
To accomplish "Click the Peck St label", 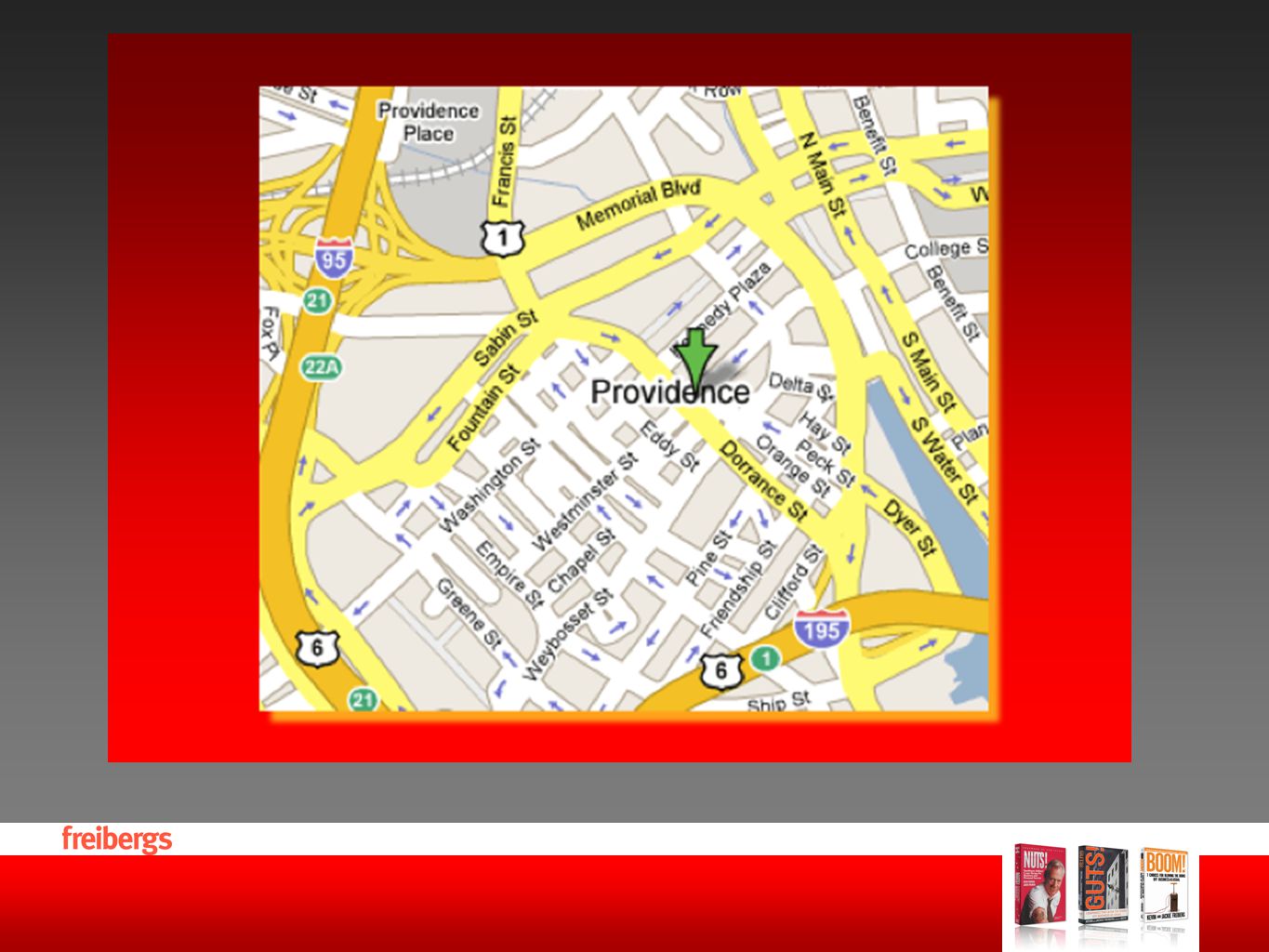I will (x=826, y=464).
